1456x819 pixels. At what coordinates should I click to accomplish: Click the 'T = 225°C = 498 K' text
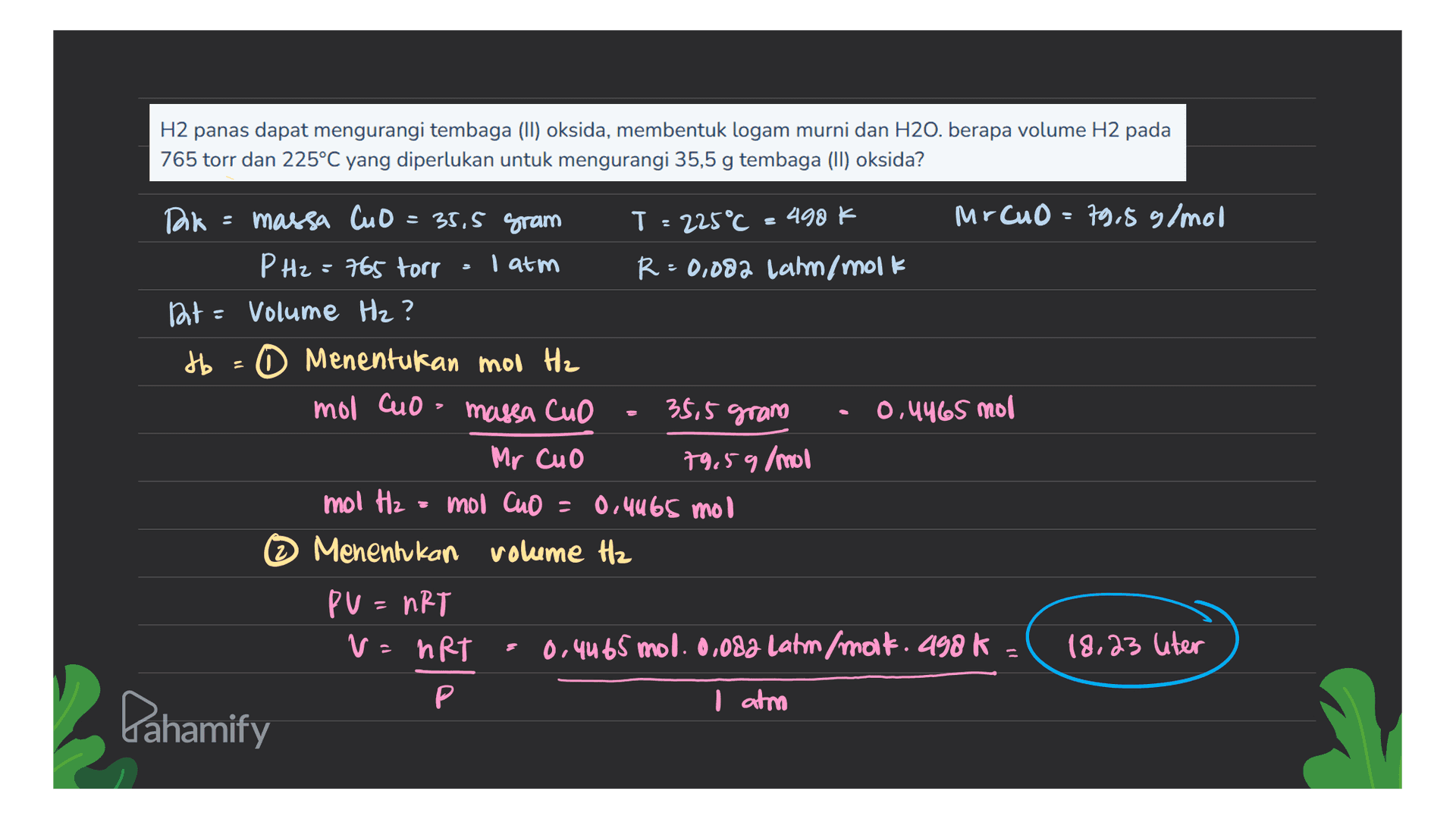pos(744,220)
